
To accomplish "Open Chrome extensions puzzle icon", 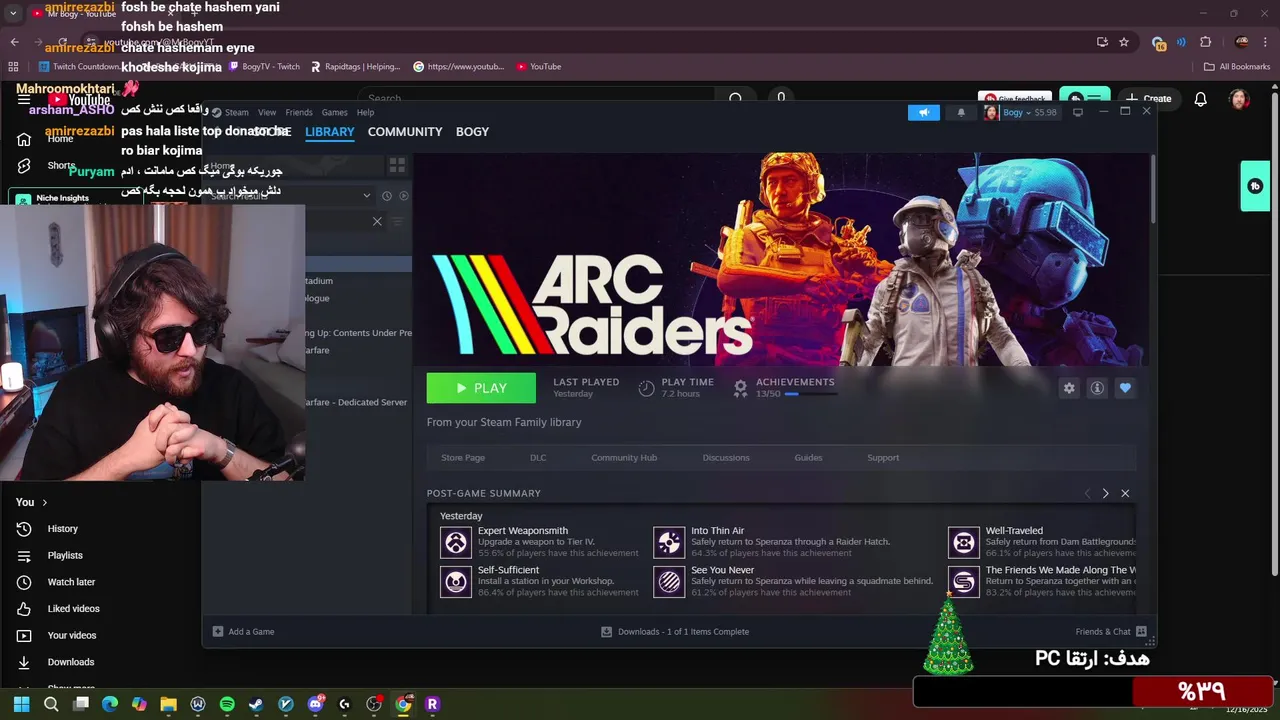I will click(x=1205, y=42).
